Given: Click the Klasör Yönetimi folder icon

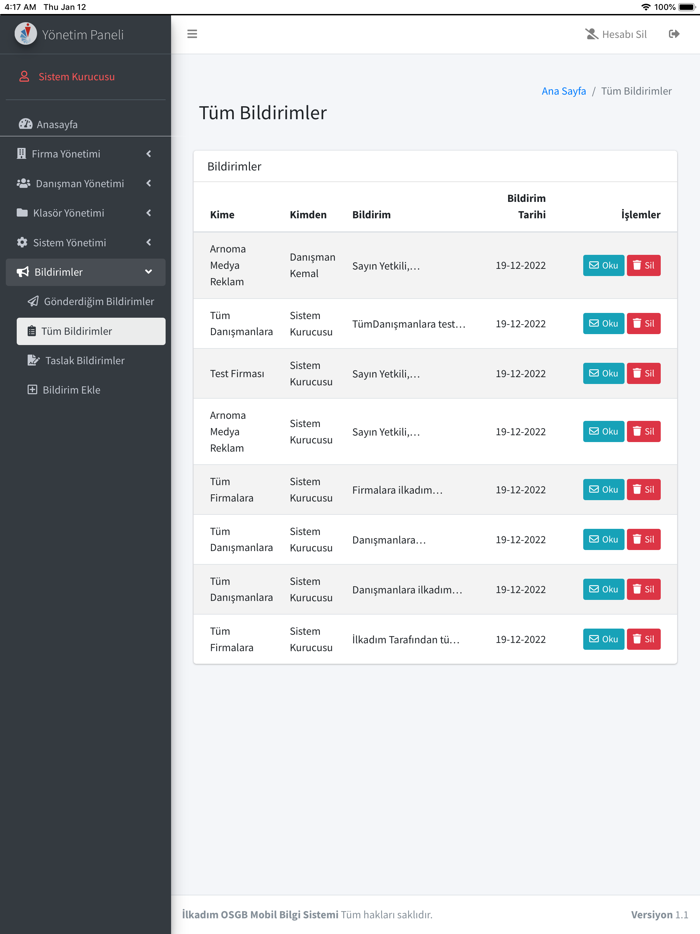Looking at the screenshot, I should pos(22,213).
